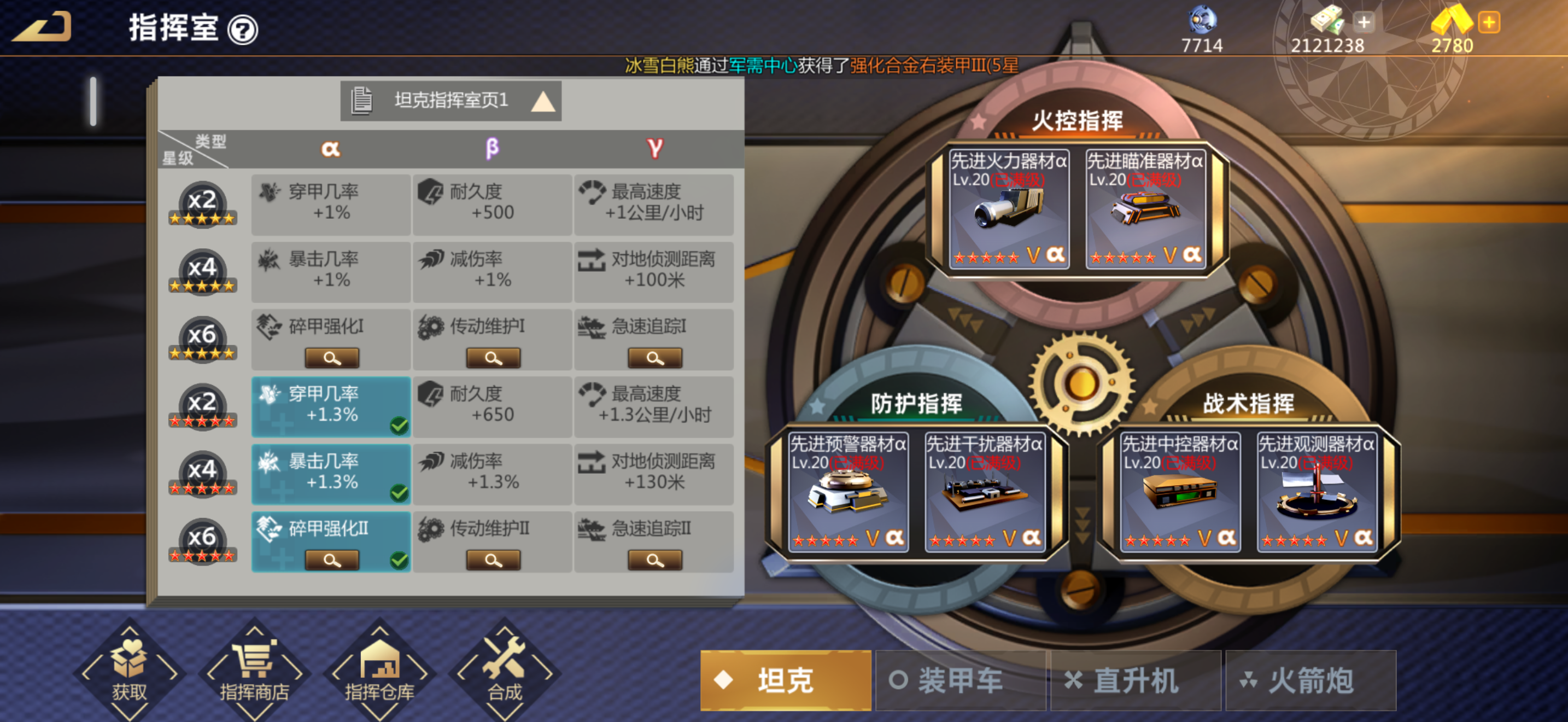Toggle checked 暴击几率 +1.3% cell
The height and width of the screenshot is (722, 1568).
[331, 474]
